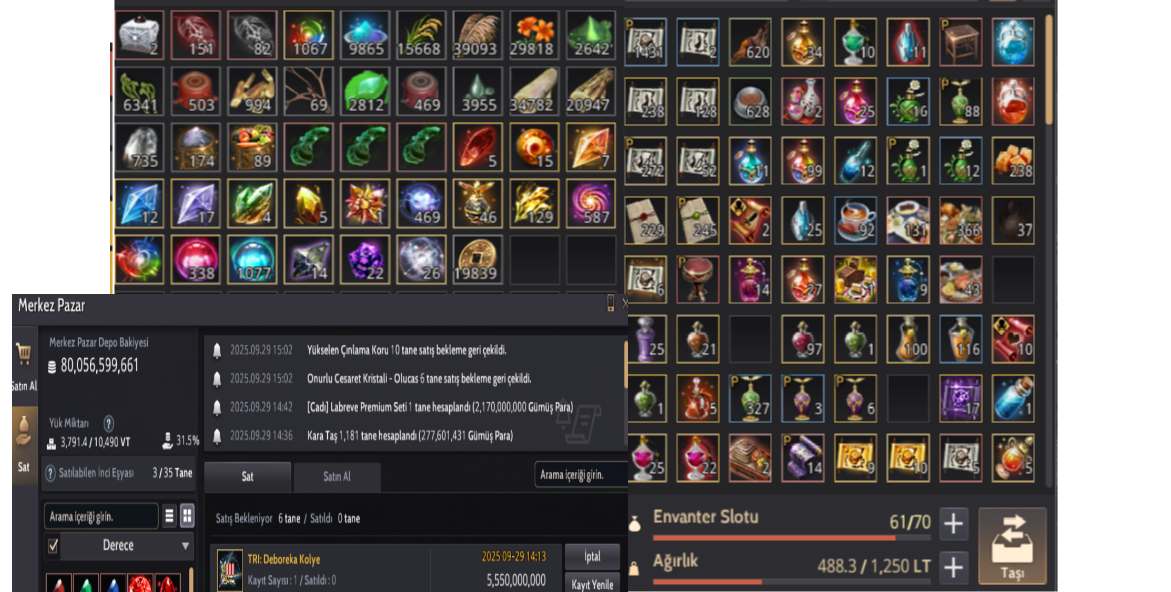Click the İptal button
This screenshot has width=1171, height=592.
592,557
